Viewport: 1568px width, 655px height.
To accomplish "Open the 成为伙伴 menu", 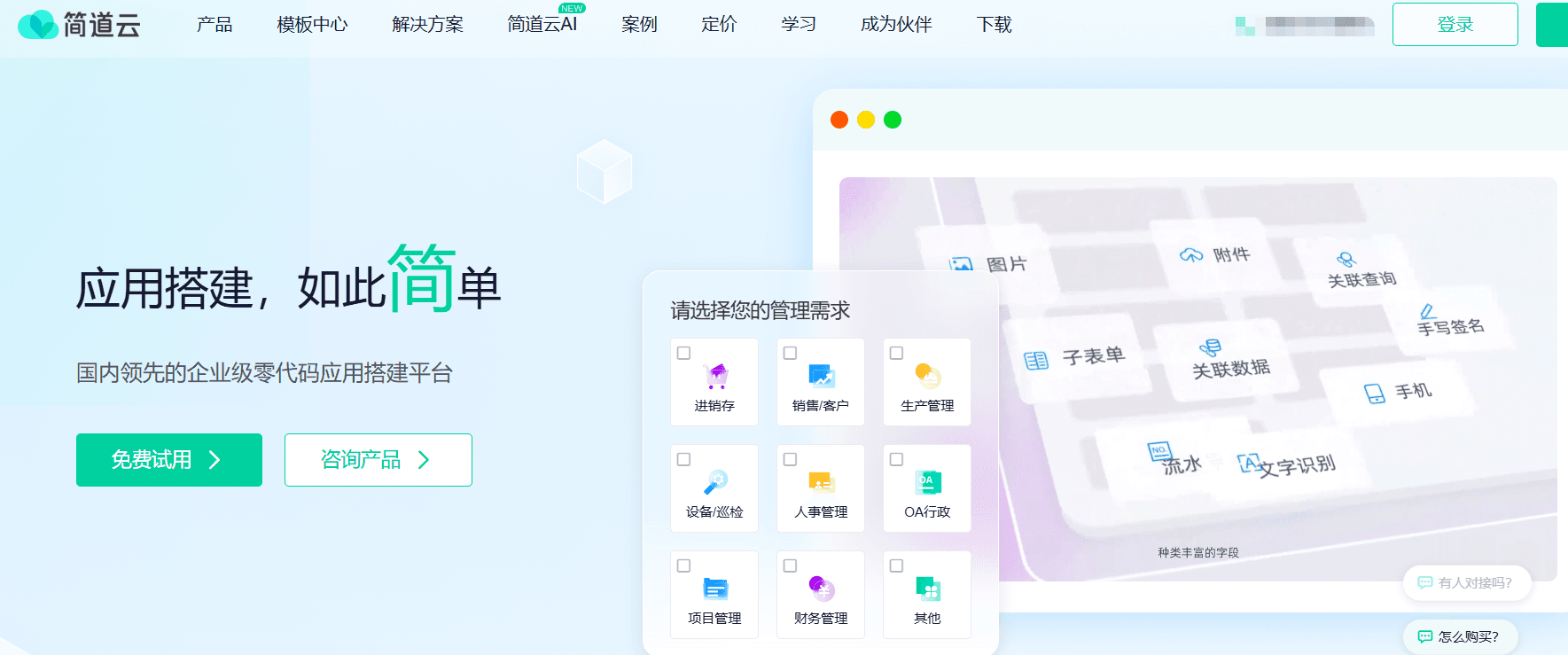I will (x=896, y=25).
